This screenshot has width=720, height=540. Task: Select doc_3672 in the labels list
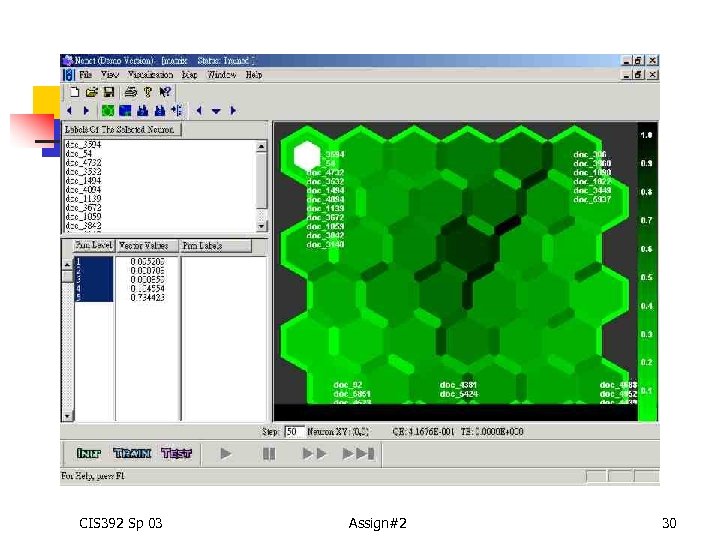point(83,208)
